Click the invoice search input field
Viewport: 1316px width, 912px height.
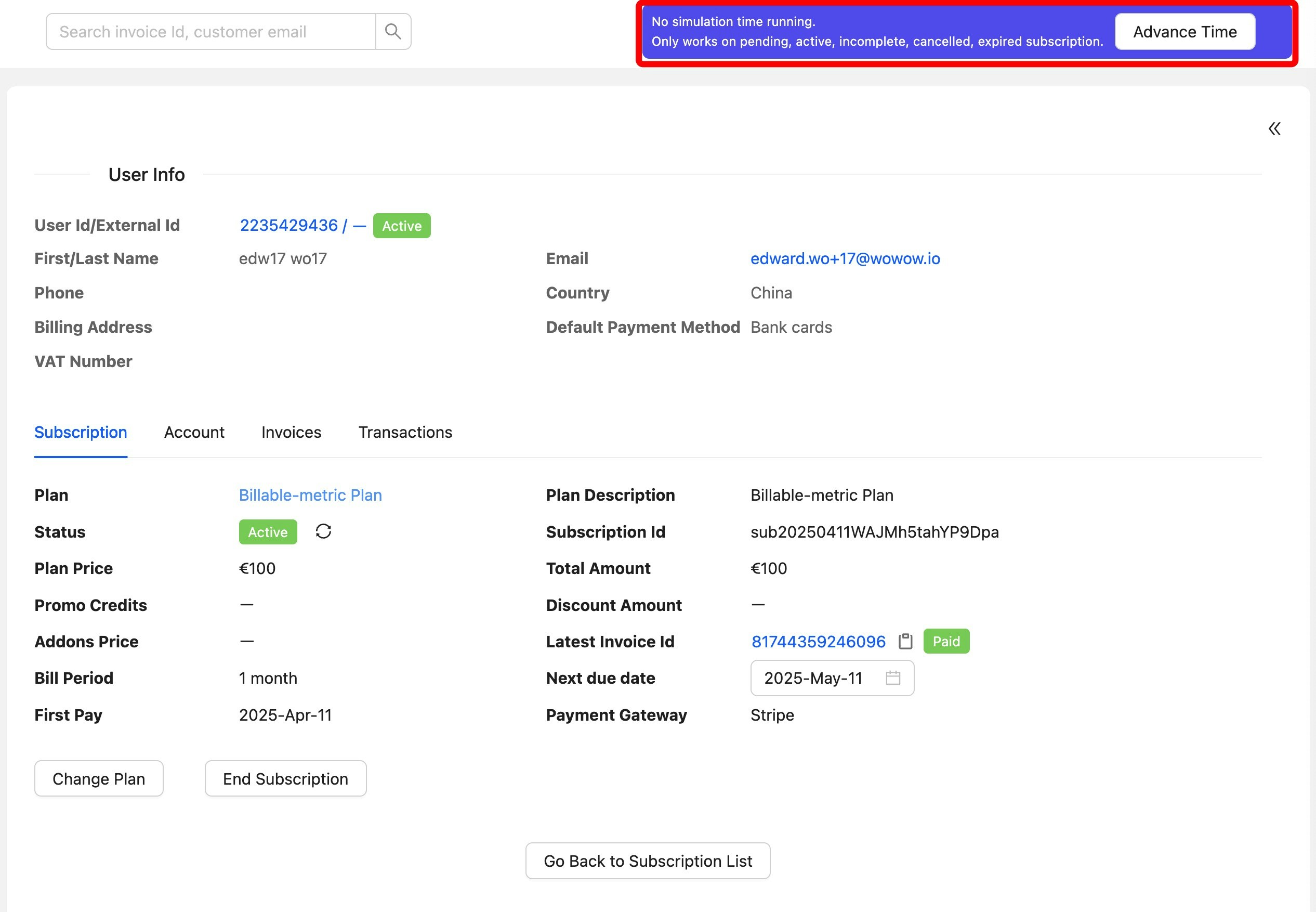(x=212, y=31)
